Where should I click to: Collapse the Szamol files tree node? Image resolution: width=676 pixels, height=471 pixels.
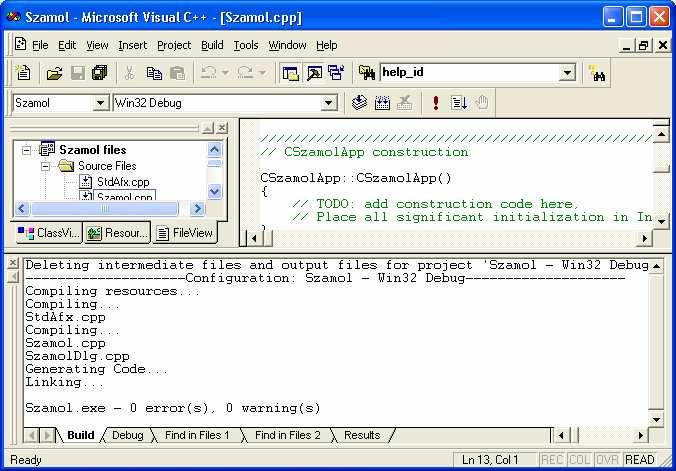26,151
